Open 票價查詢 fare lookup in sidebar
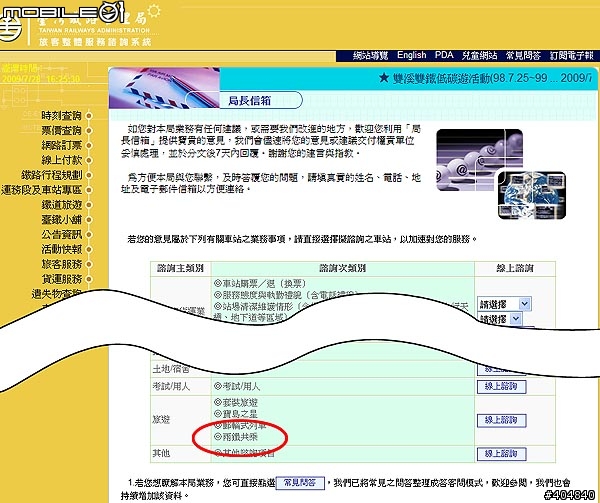Screen dimensions: 600x503 [x=62, y=130]
